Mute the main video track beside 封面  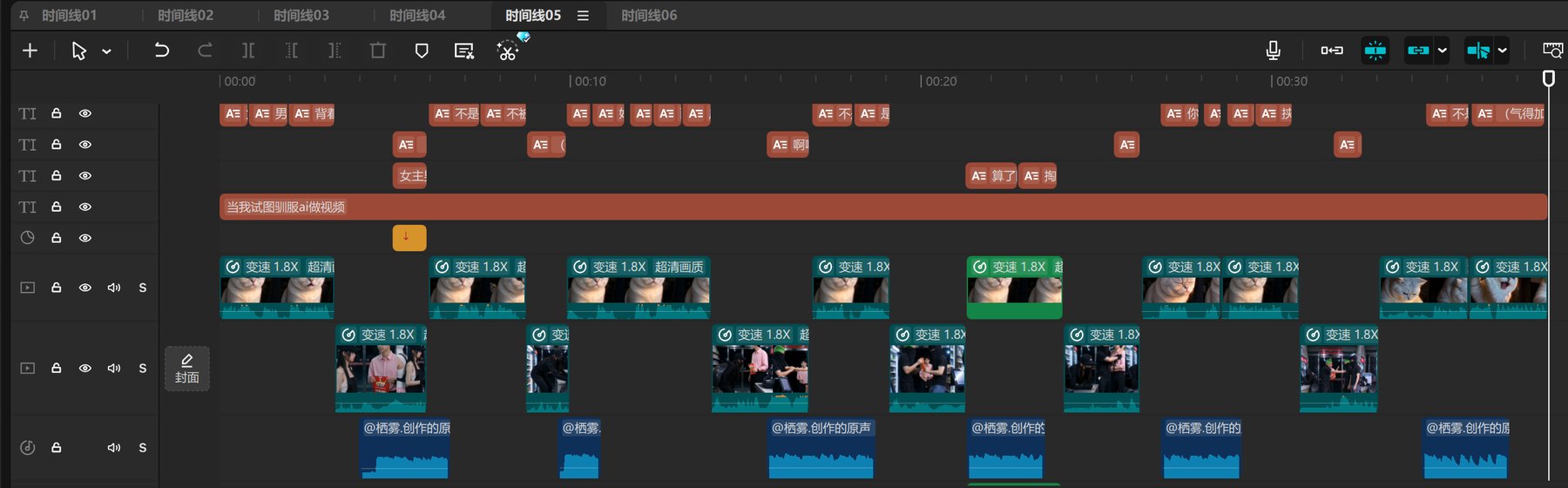pos(114,368)
